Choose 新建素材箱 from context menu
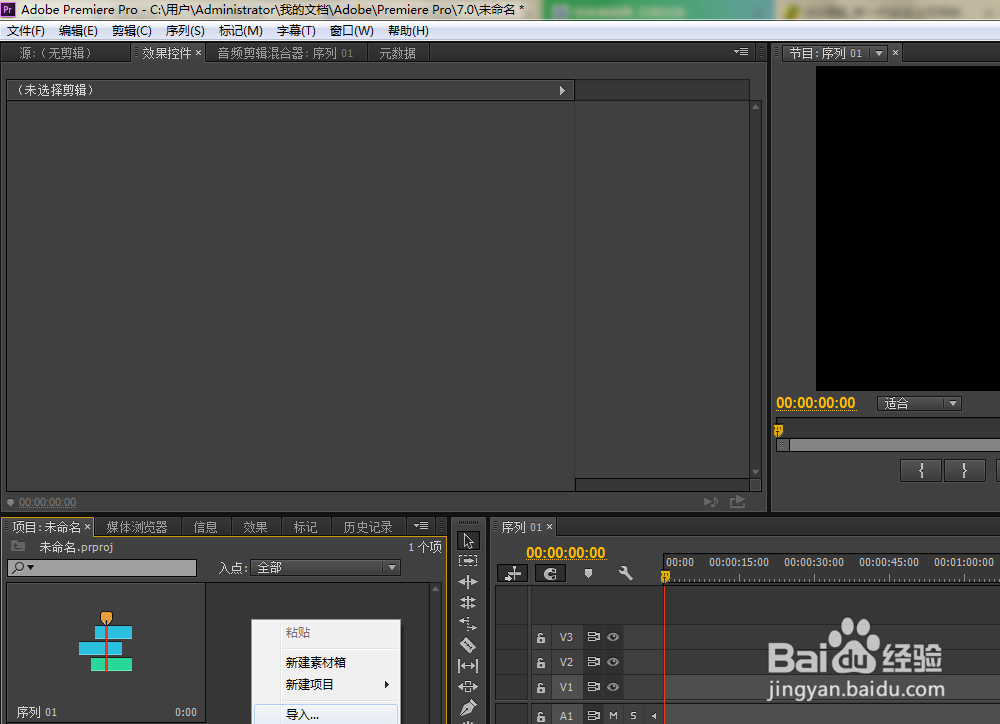The image size is (1000, 724). point(327,663)
